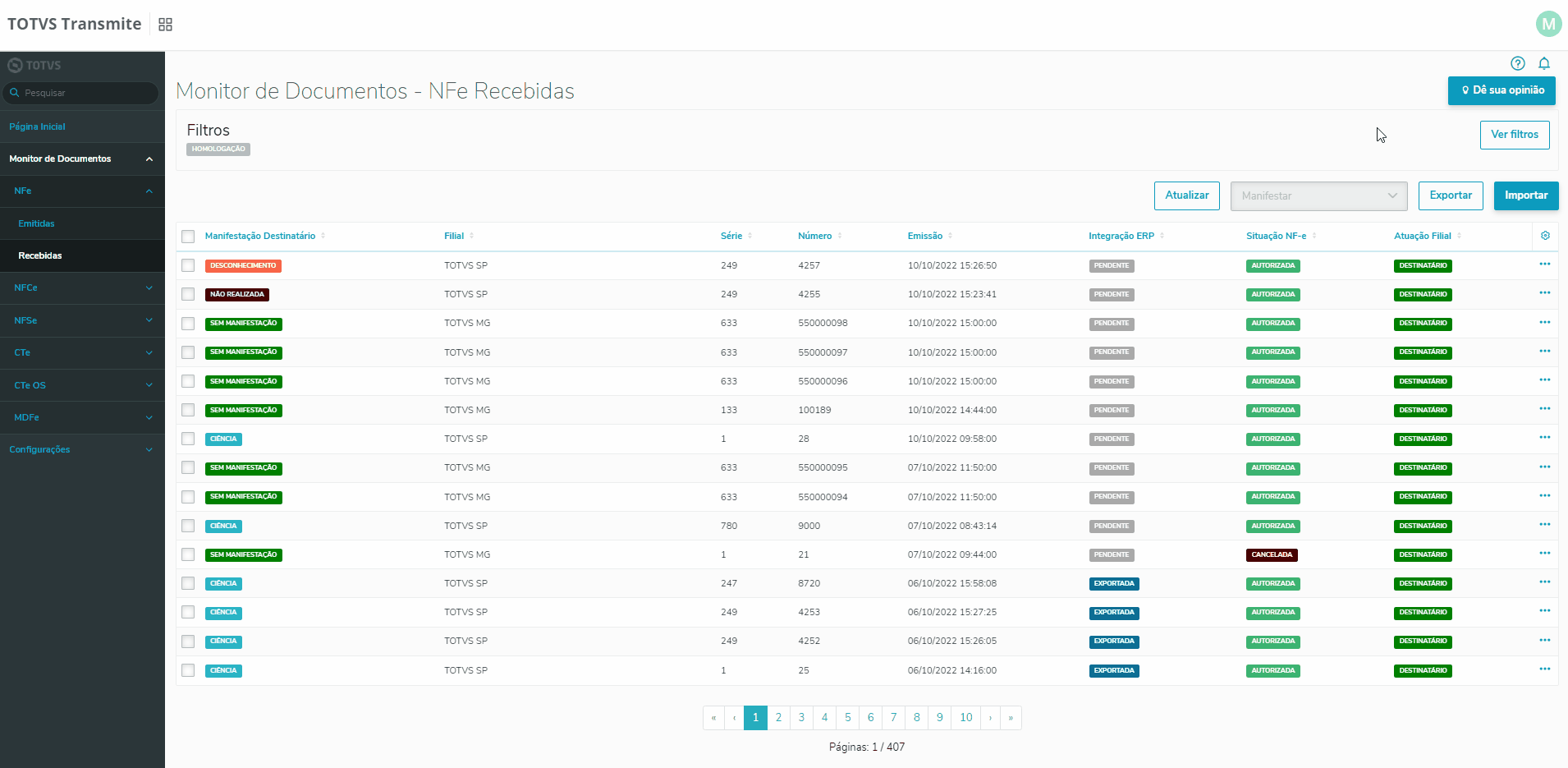Go to page 2
Viewport: 1568px width, 768px height.
[x=778, y=717]
